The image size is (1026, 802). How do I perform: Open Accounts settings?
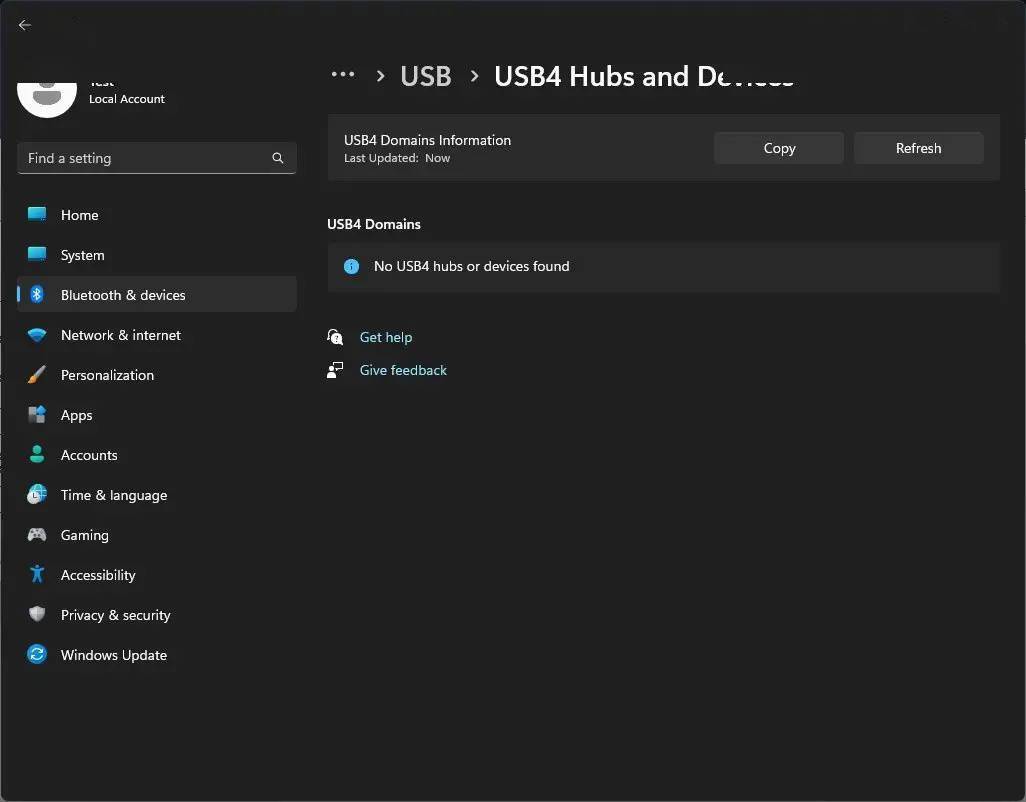pyautogui.click(x=157, y=455)
